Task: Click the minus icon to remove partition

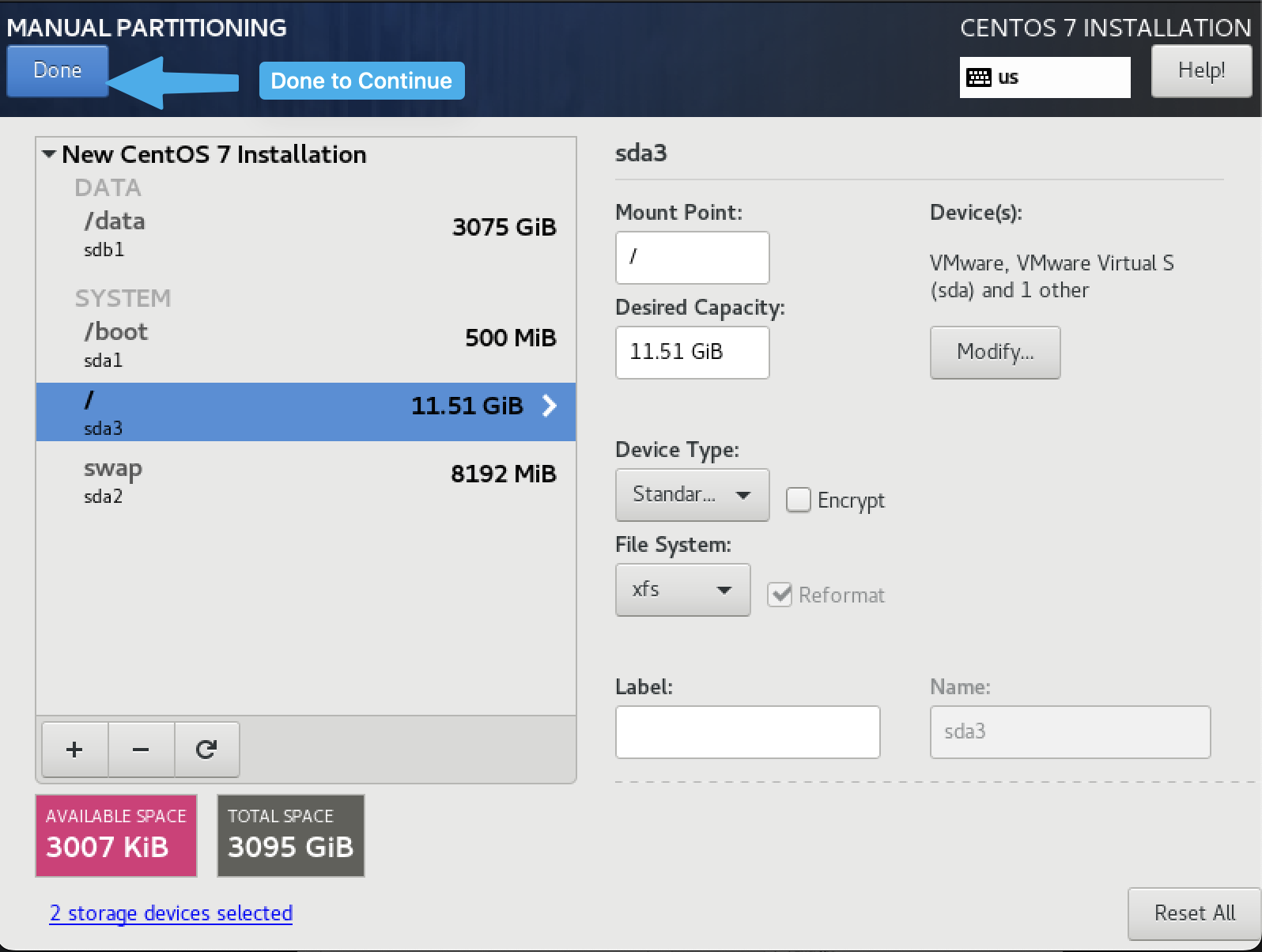Action: click(x=141, y=749)
